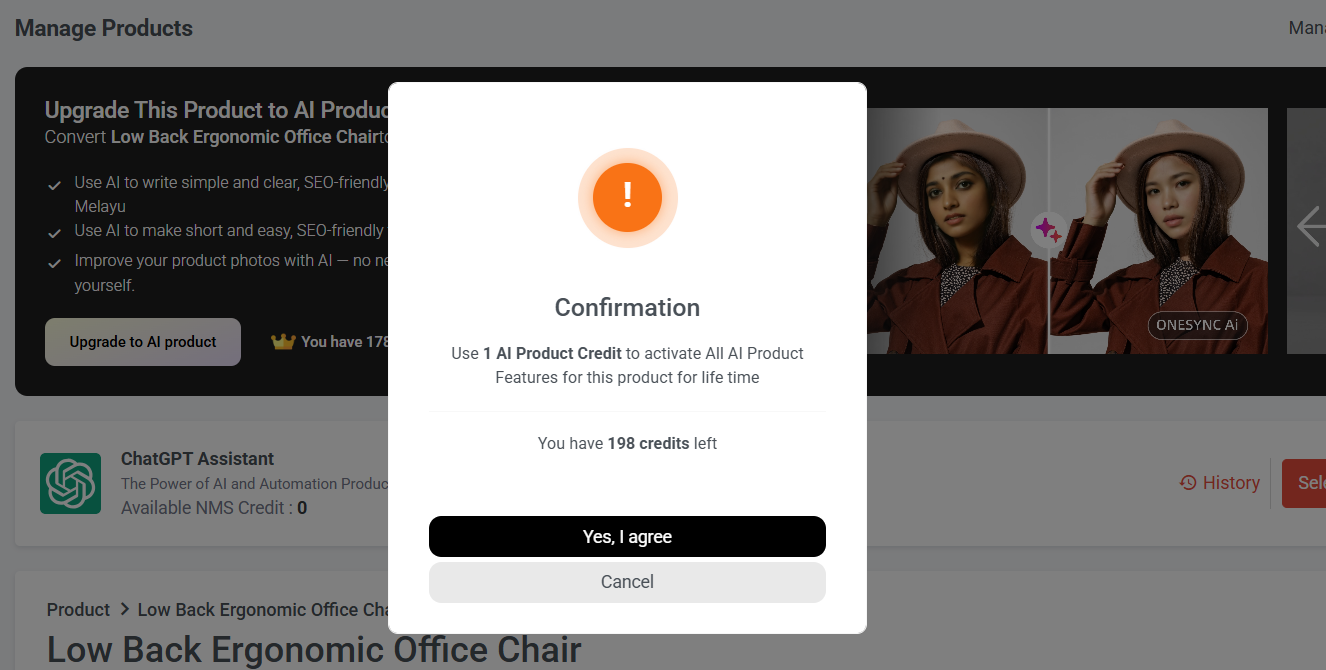Image resolution: width=1326 pixels, height=670 pixels.
Task: Click the green ChatGPT Assistant logo
Action: [x=70, y=483]
